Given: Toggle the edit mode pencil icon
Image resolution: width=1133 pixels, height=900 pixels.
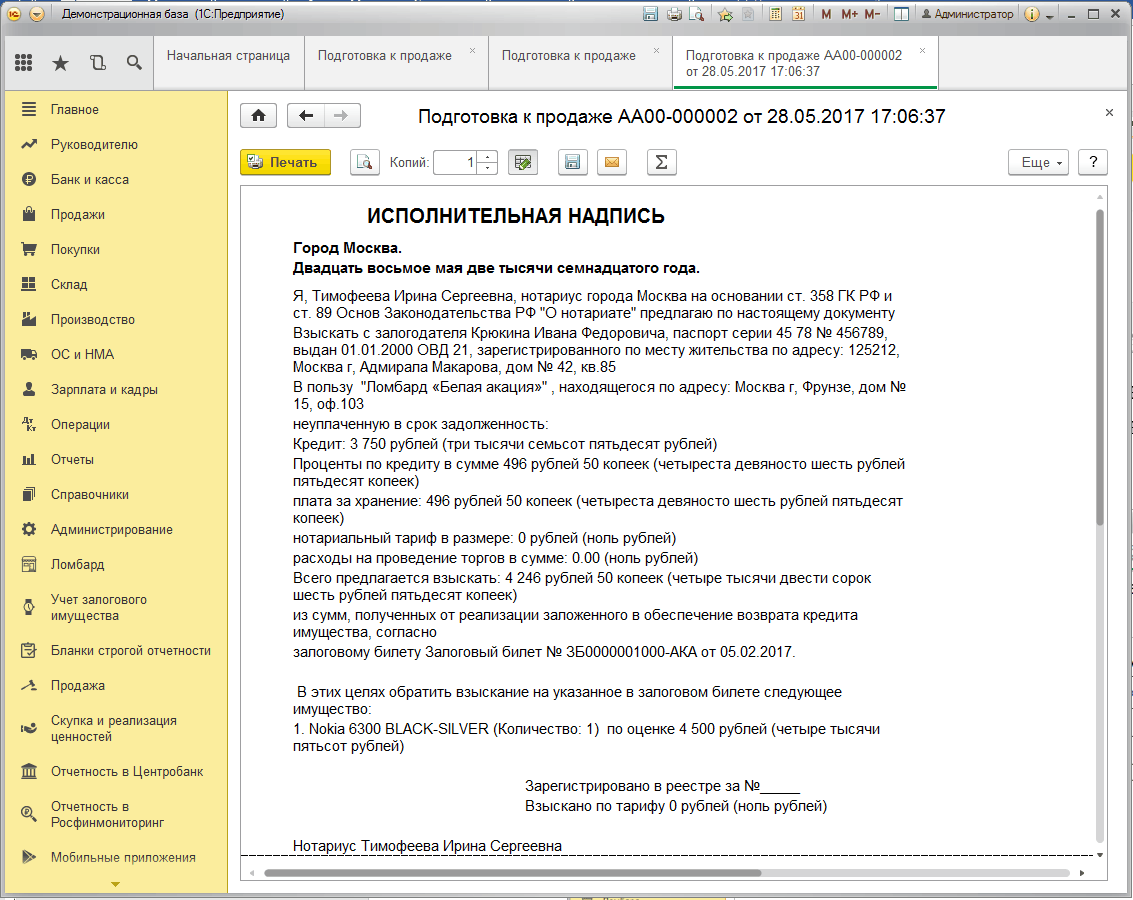Looking at the screenshot, I should (522, 162).
